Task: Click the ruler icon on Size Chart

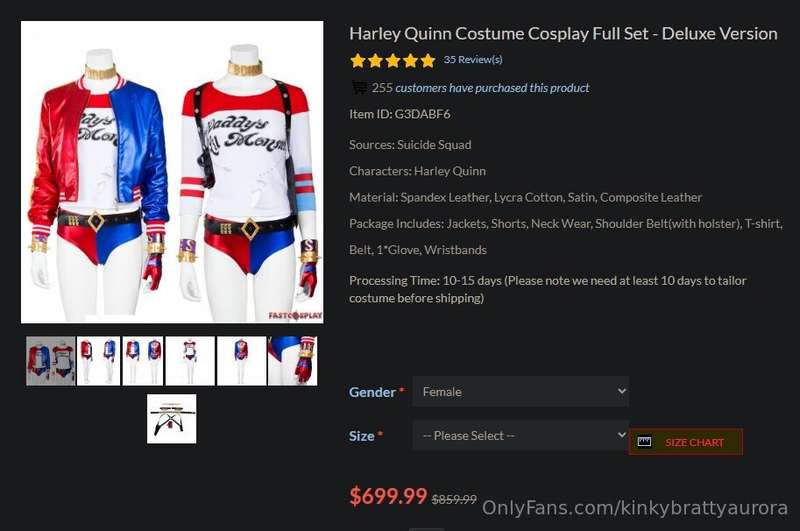Action: 644,442
